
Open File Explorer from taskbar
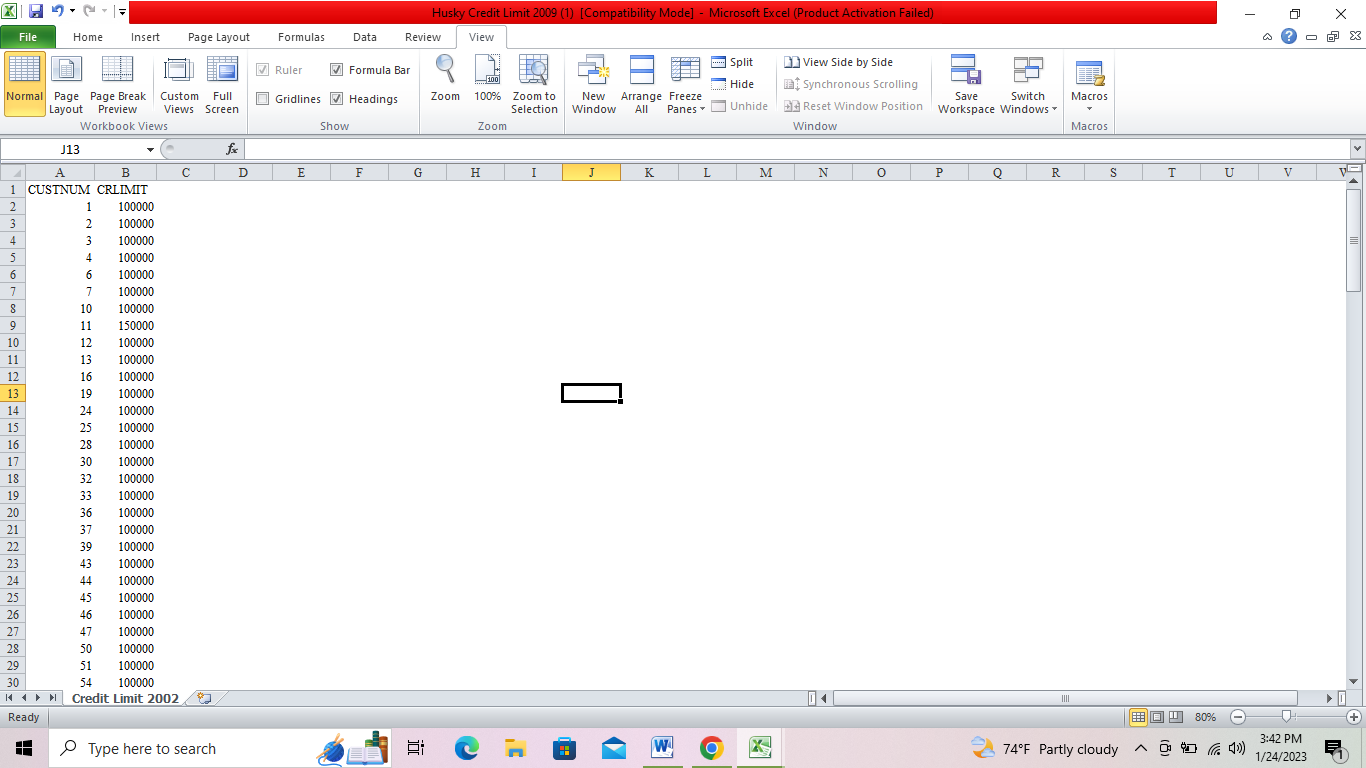pos(515,748)
